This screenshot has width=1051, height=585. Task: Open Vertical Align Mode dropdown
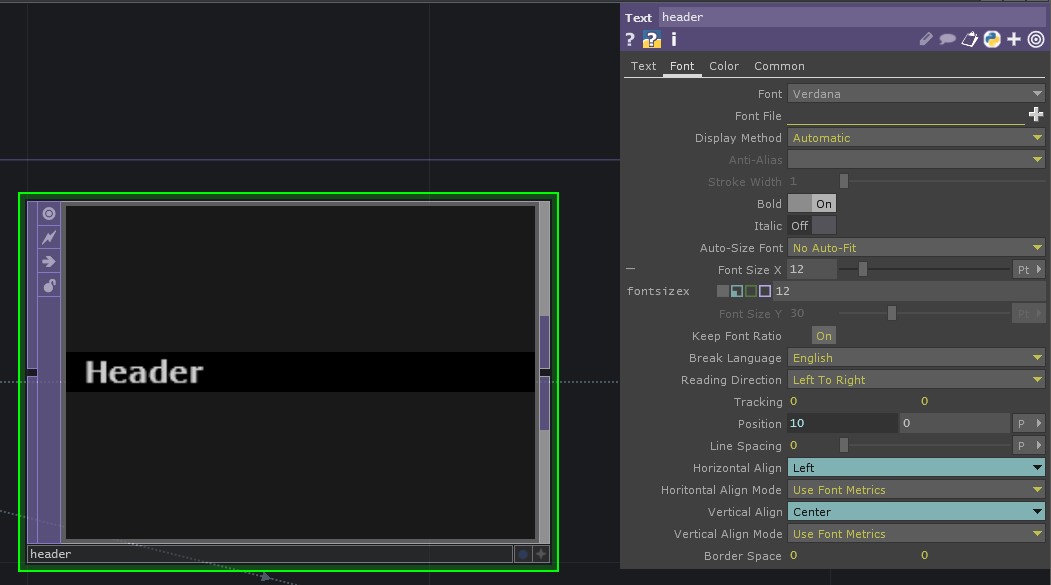(916, 534)
